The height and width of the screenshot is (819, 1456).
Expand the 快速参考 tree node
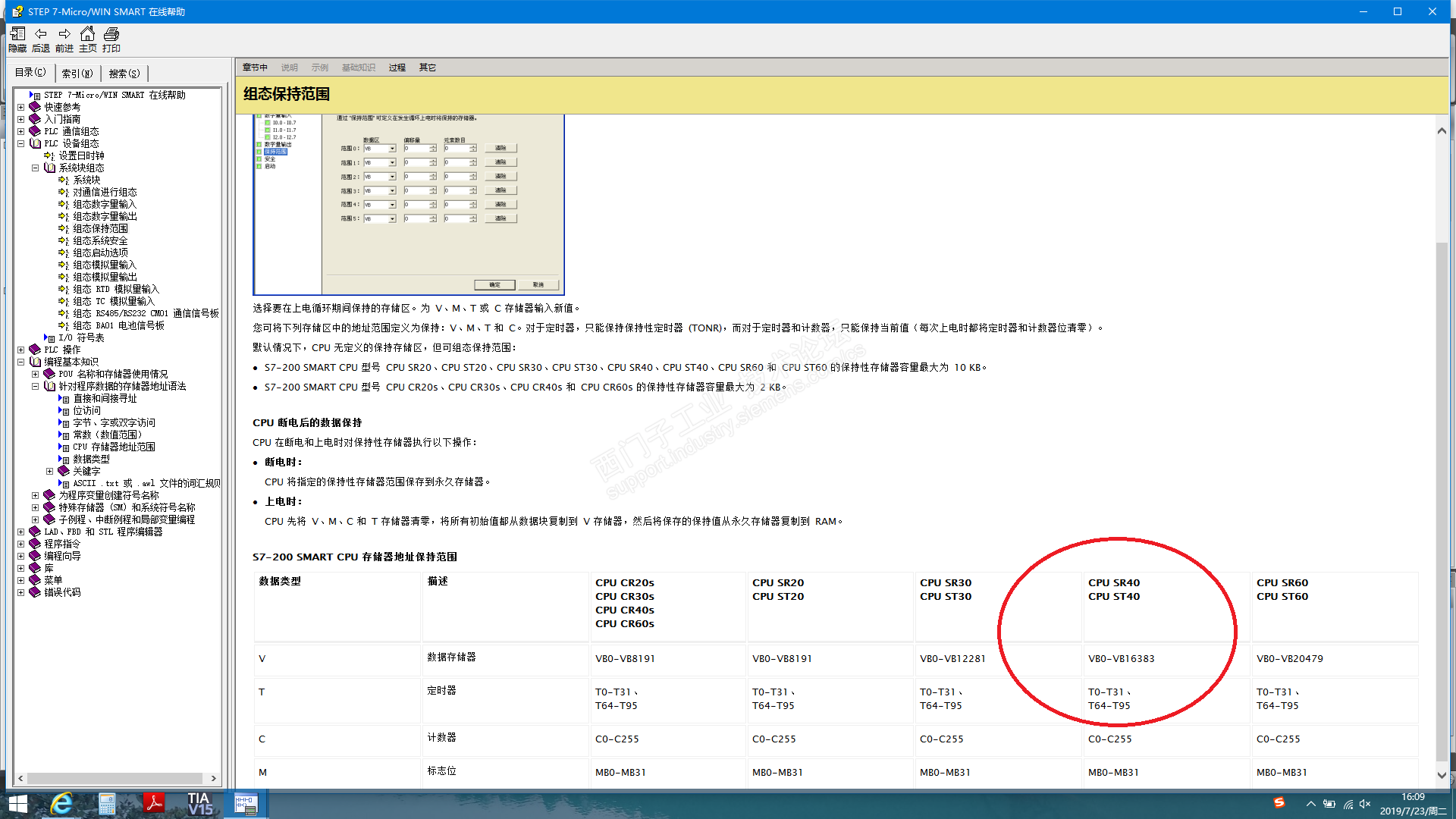tap(21, 107)
